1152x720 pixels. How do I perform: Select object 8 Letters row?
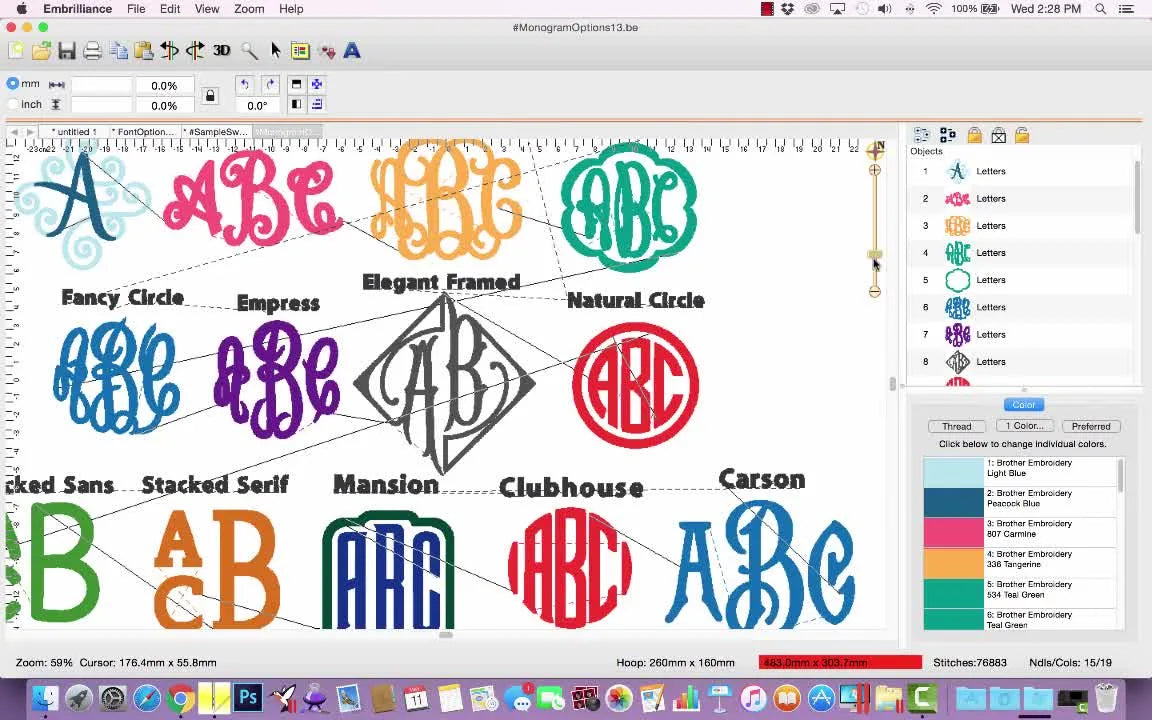click(x=1021, y=361)
